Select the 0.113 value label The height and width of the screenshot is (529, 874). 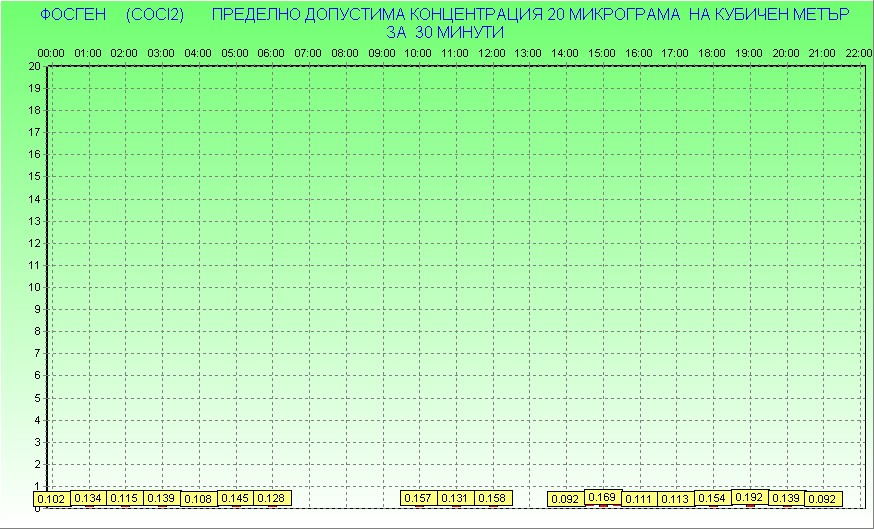pos(676,499)
